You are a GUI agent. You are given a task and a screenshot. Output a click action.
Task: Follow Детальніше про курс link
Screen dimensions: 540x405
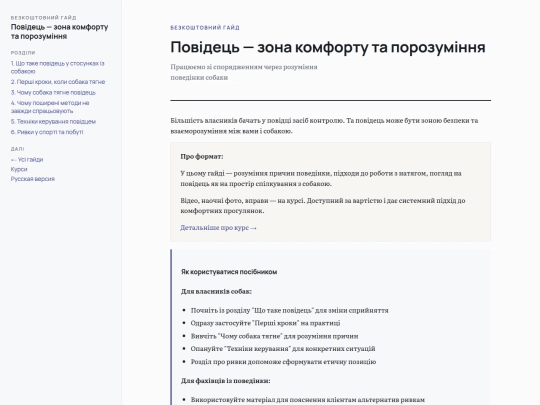coord(218,228)
